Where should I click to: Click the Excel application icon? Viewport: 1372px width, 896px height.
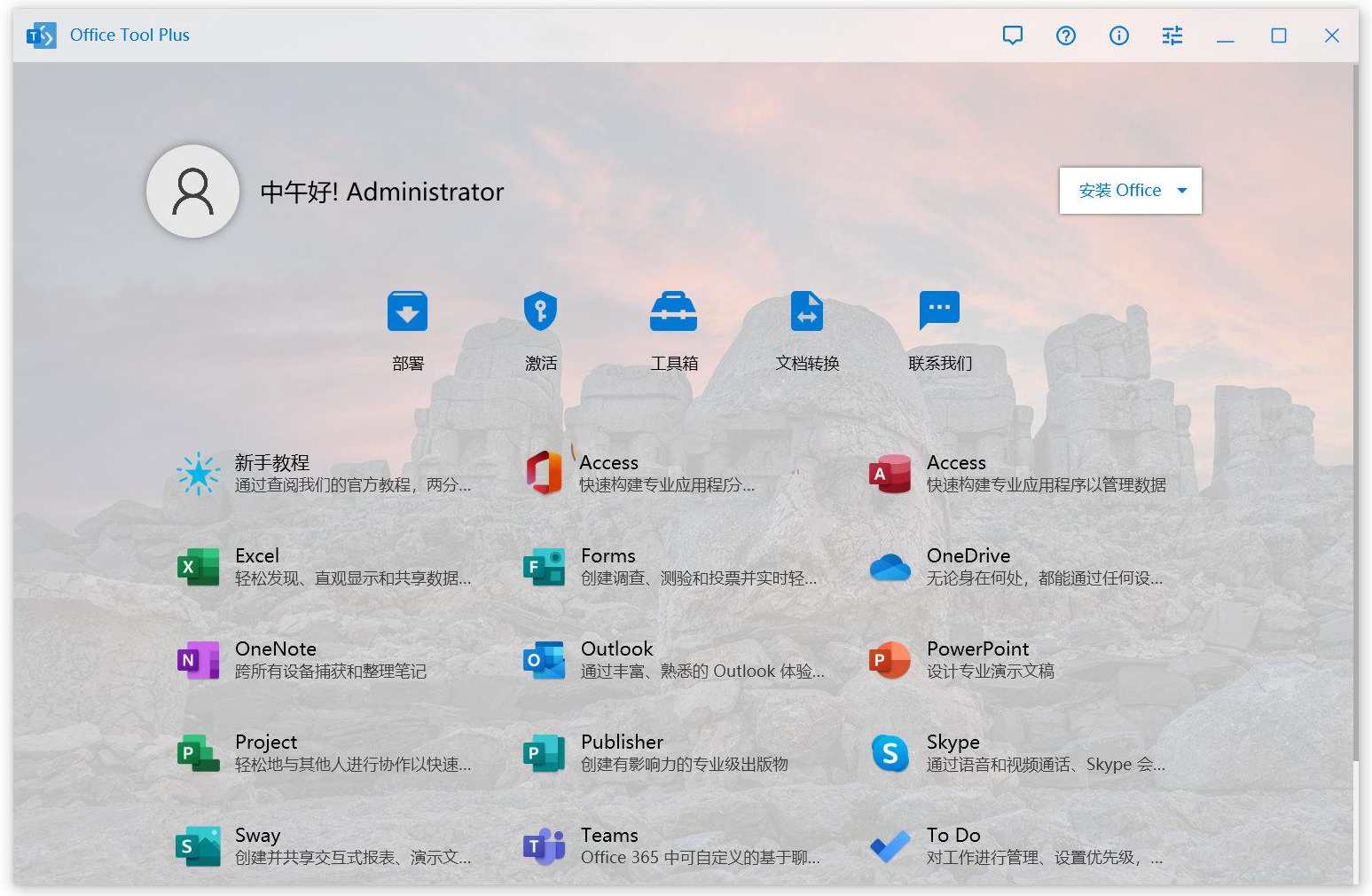pyautogui.click(x=197, y=566)
